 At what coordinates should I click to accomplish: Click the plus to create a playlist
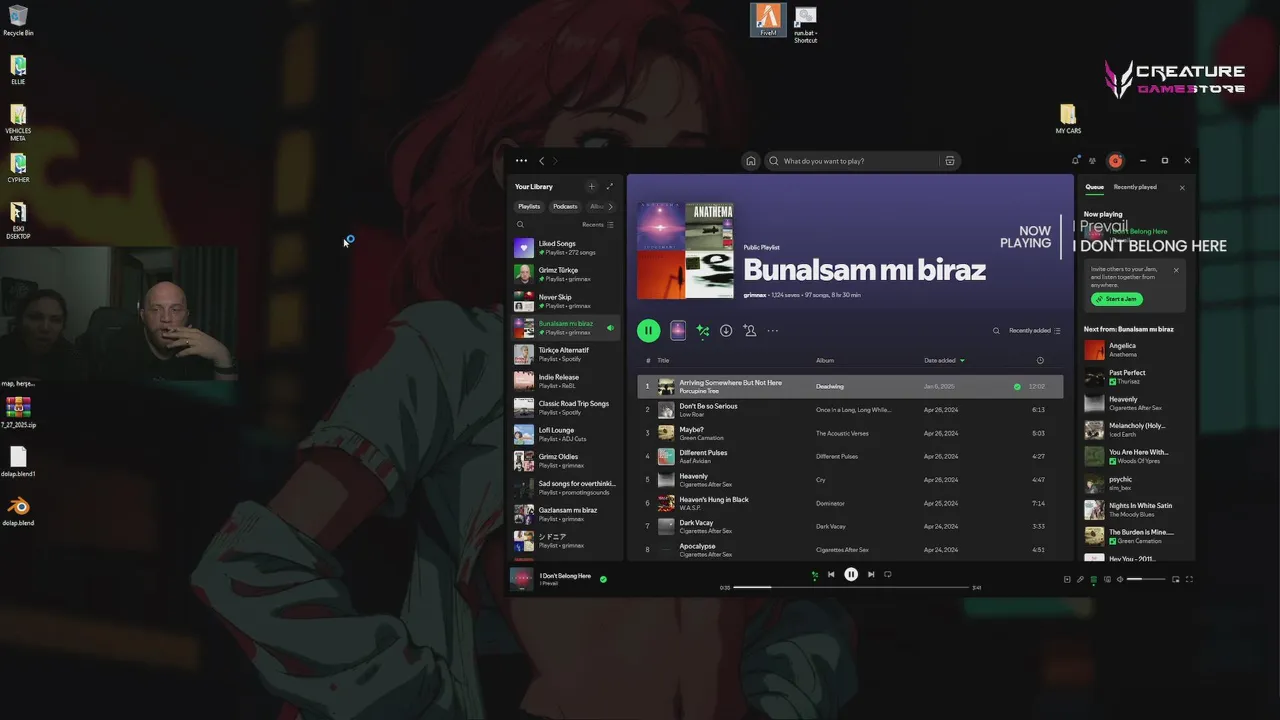point(591,187)
